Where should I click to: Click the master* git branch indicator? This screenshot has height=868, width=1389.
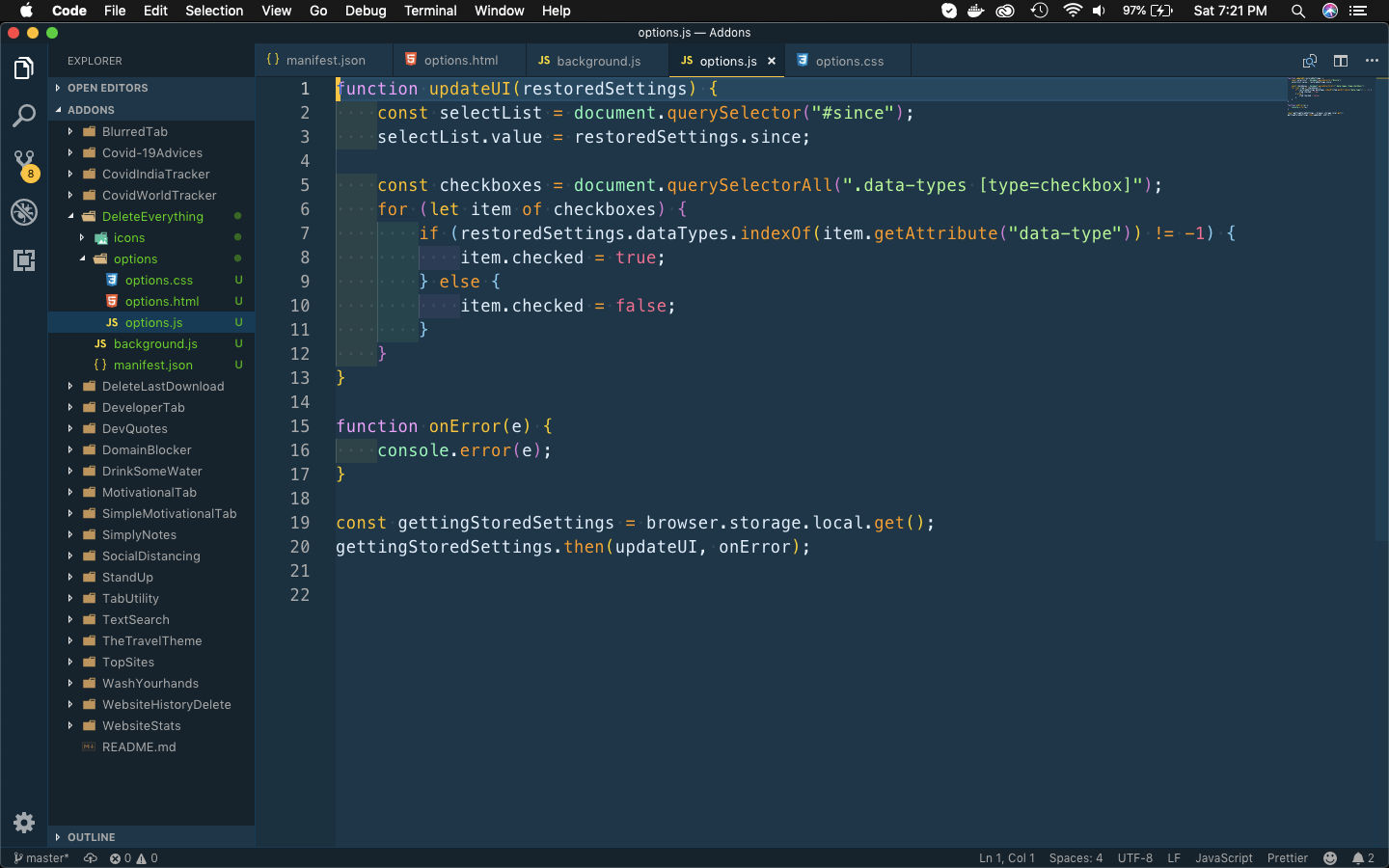(x=41, y=858)
